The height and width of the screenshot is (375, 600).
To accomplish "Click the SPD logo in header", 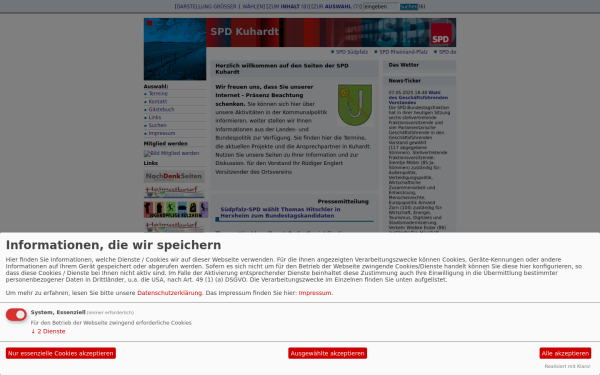I will pyautogui.click(x=440, y=33).
